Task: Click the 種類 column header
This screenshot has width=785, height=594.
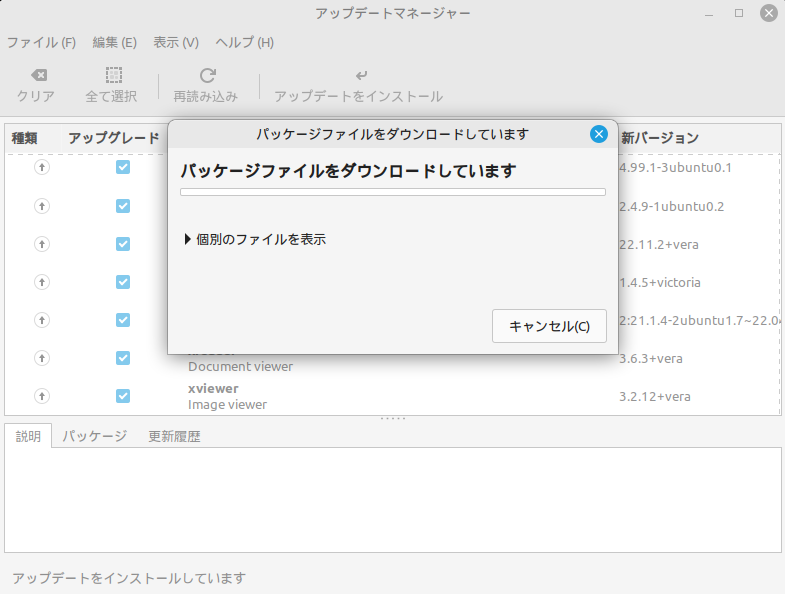Action: (25, 138)
